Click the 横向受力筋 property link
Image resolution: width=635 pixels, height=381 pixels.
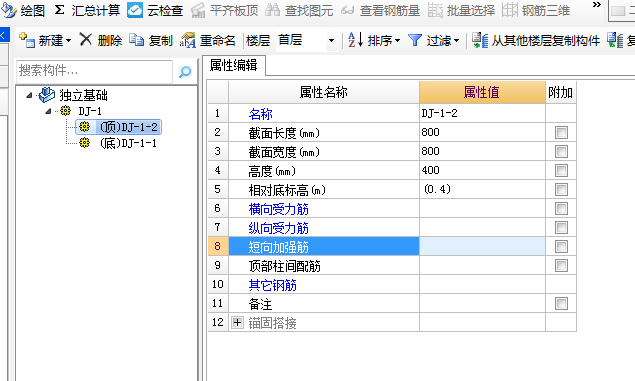click(279, 209)
